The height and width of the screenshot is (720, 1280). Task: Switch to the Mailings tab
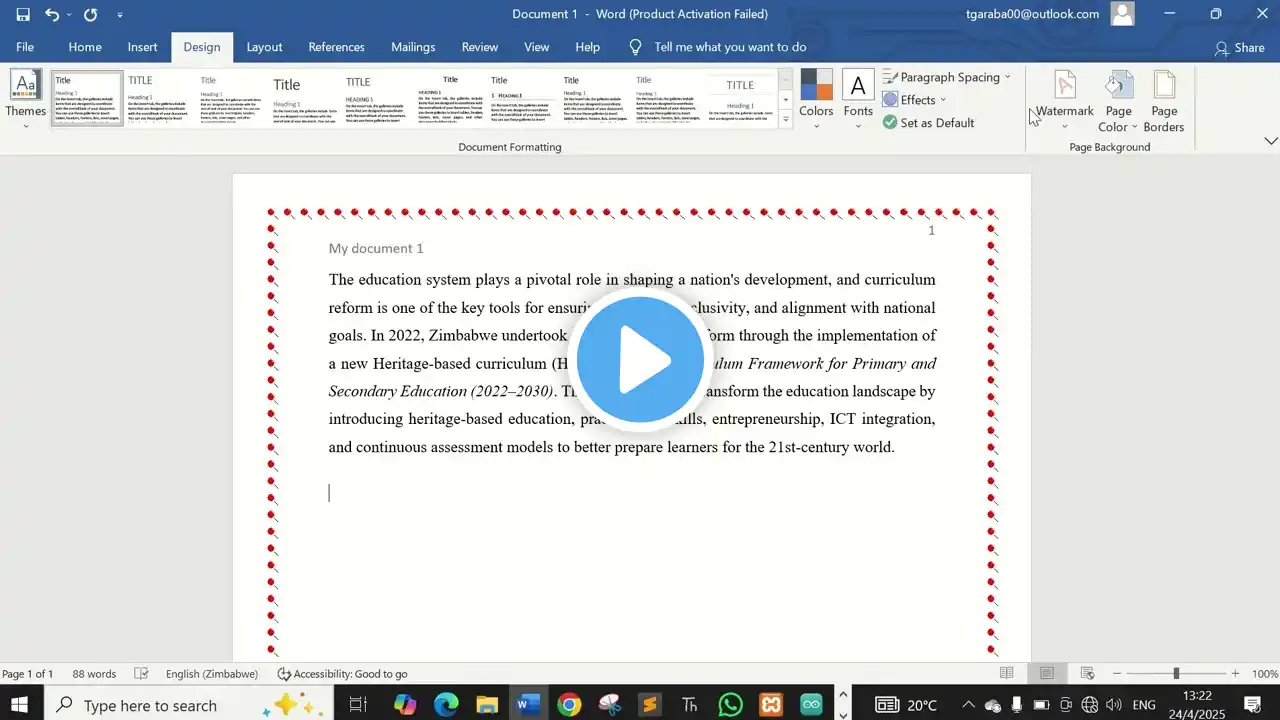coord(413,47)
